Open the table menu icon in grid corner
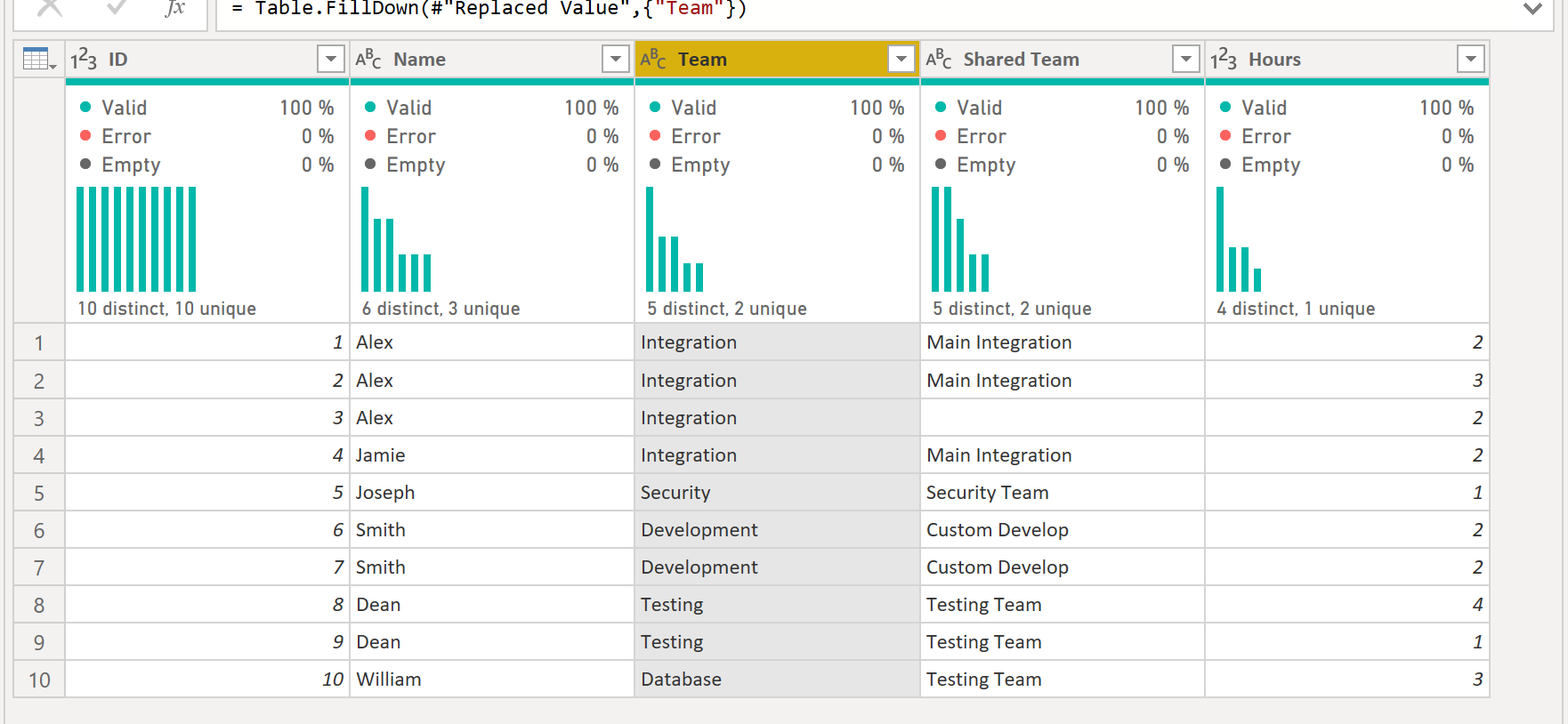This screenshot has height=724, width=1568. 39,60
